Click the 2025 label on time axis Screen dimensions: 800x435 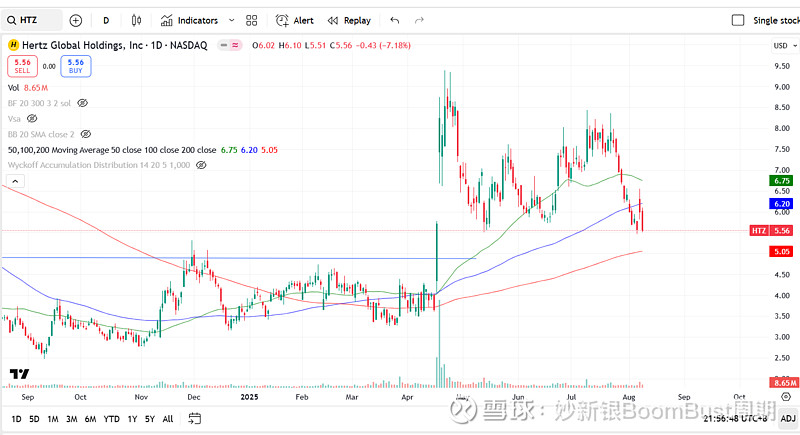249,397
